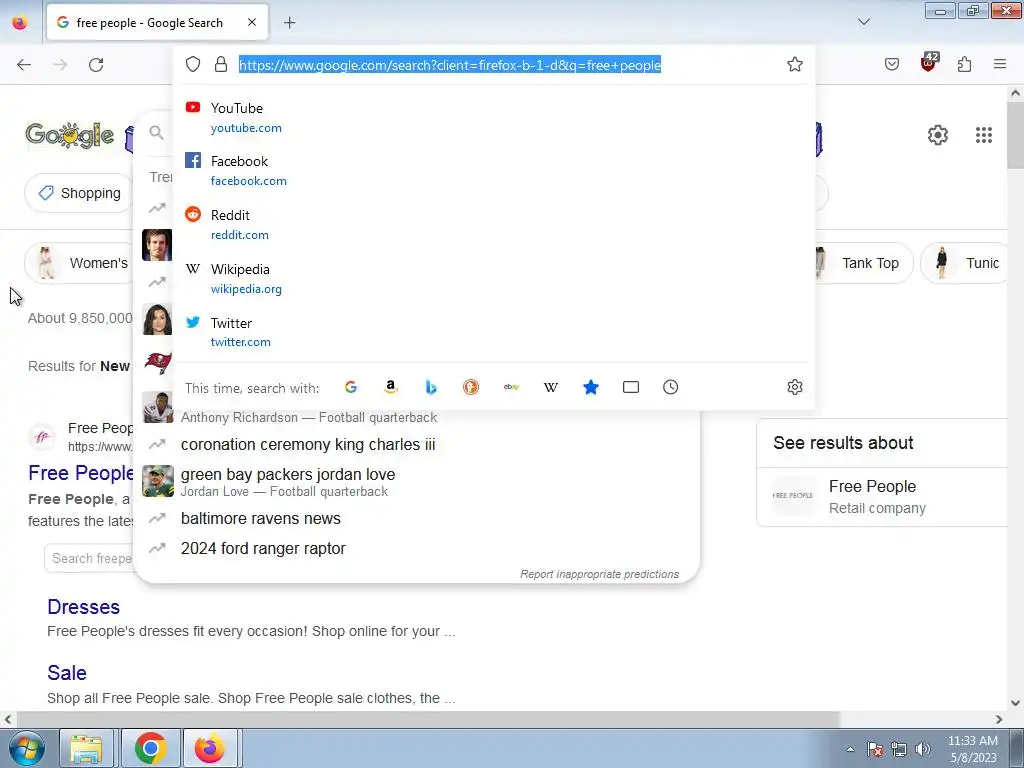The height and width of the screenshot is (768, 1024).
Task: Click Anthony Richardson thumbnail in suggestions
Action: 158,408
